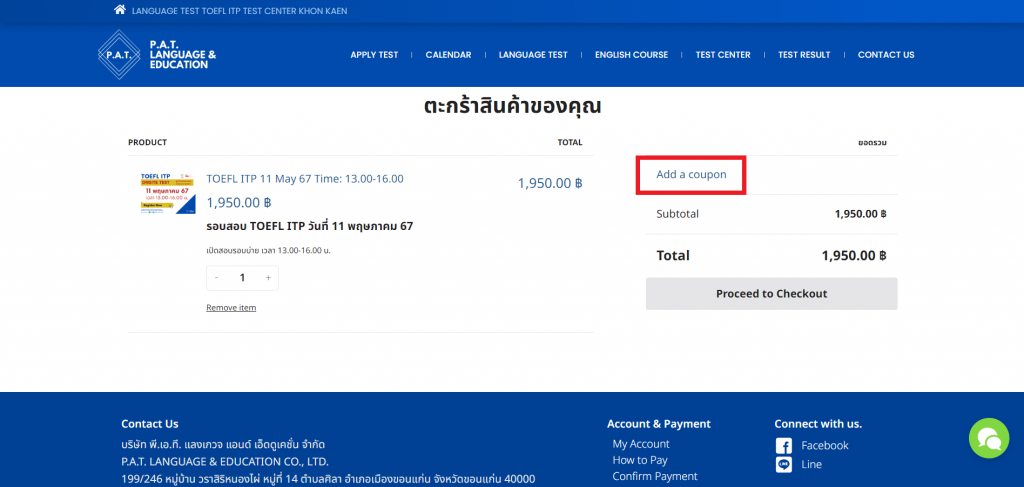Open the LANGUAGE TEST menu

click(x=533, y=55)
